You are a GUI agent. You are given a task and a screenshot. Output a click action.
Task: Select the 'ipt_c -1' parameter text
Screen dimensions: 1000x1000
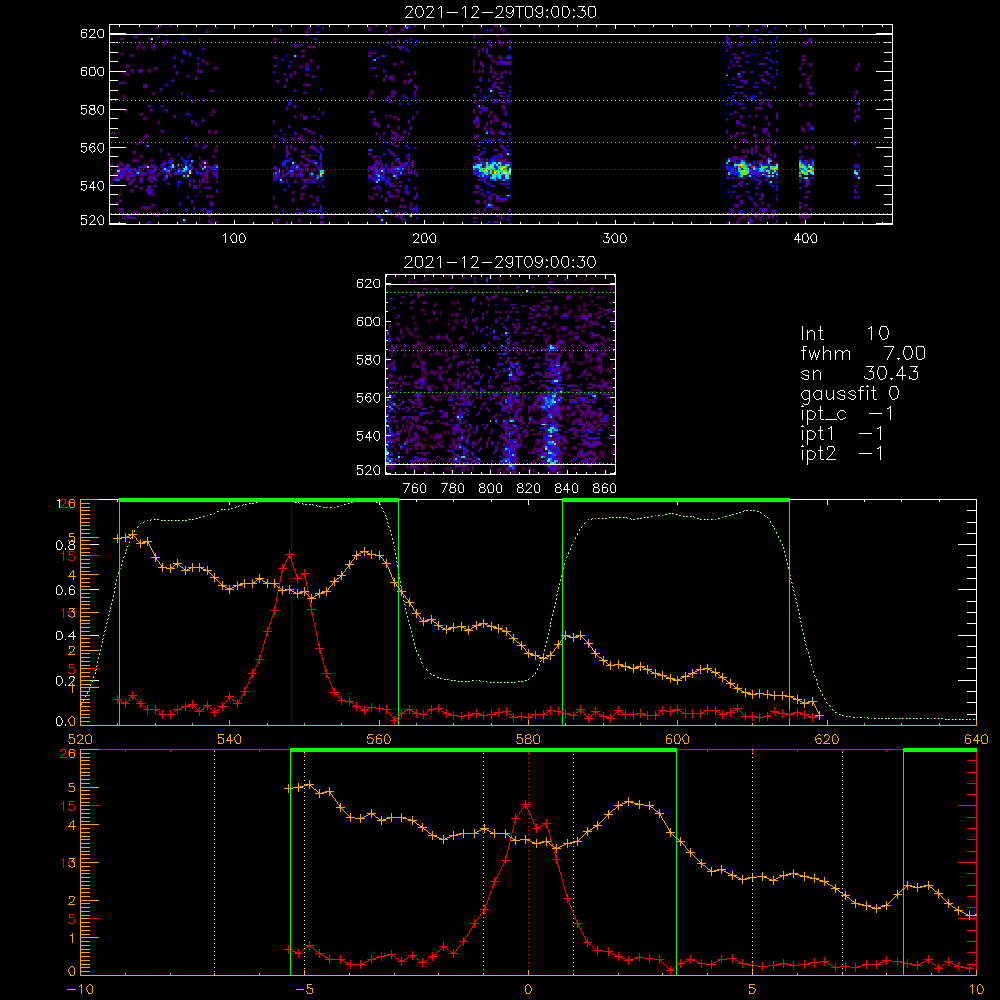pyautogui.click(x=847, y=414)
